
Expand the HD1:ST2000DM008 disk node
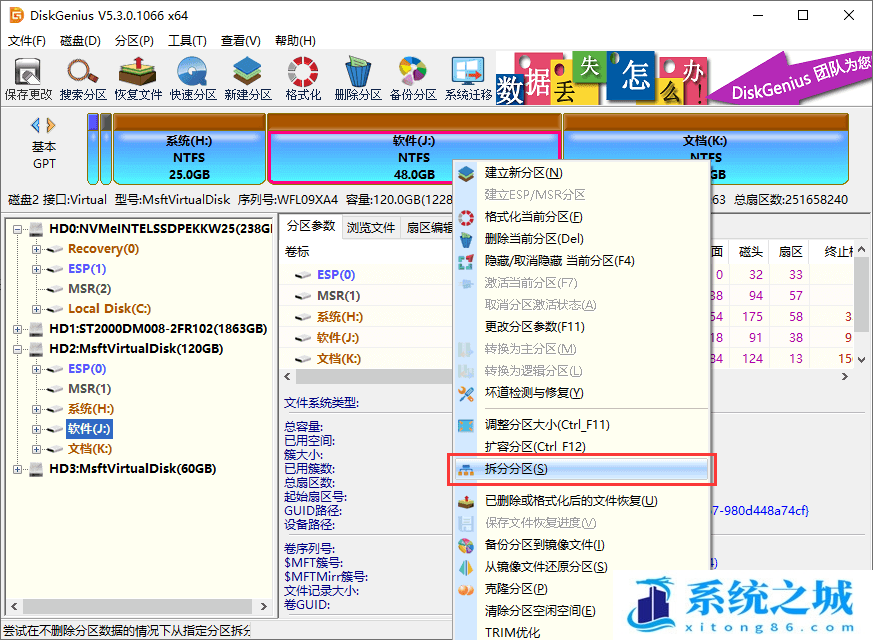click(19, 329)
